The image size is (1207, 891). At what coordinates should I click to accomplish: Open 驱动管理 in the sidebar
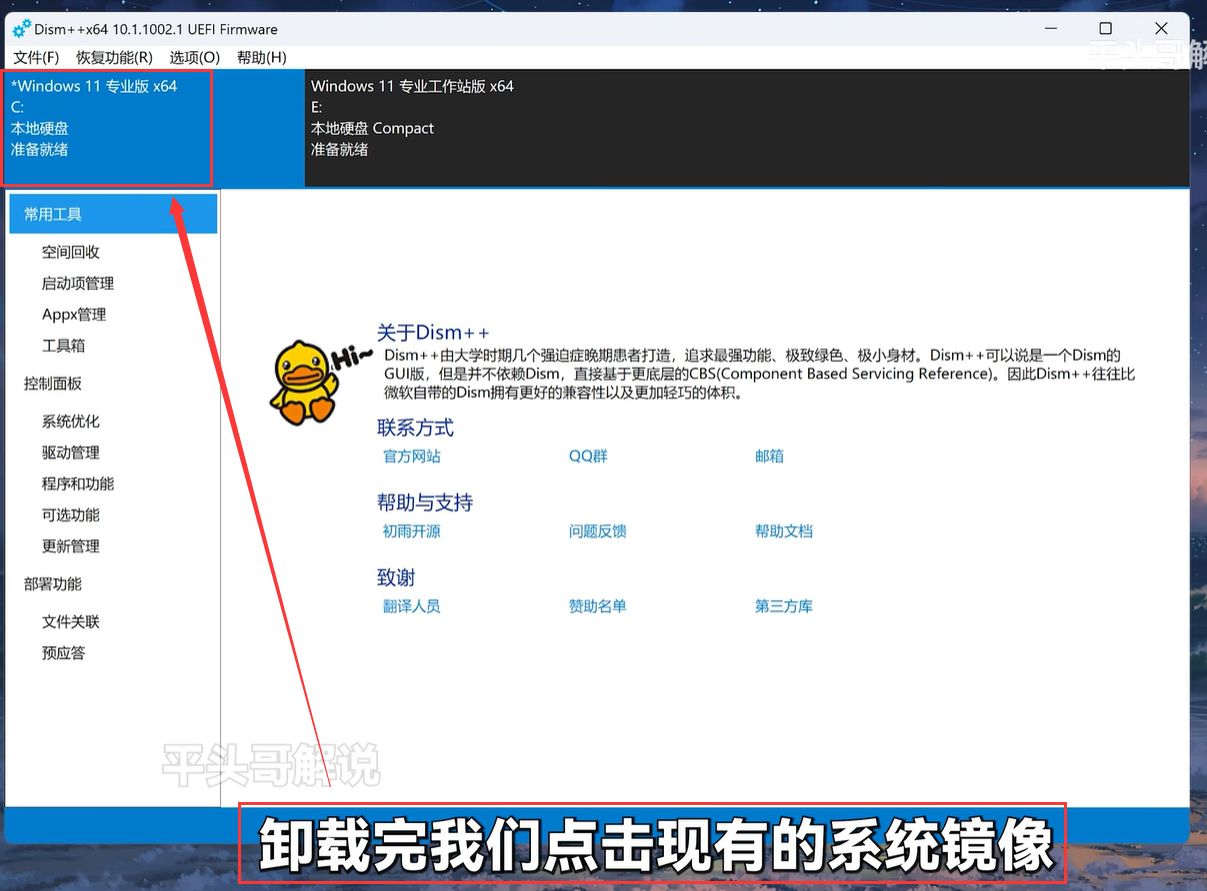[71, 452]
